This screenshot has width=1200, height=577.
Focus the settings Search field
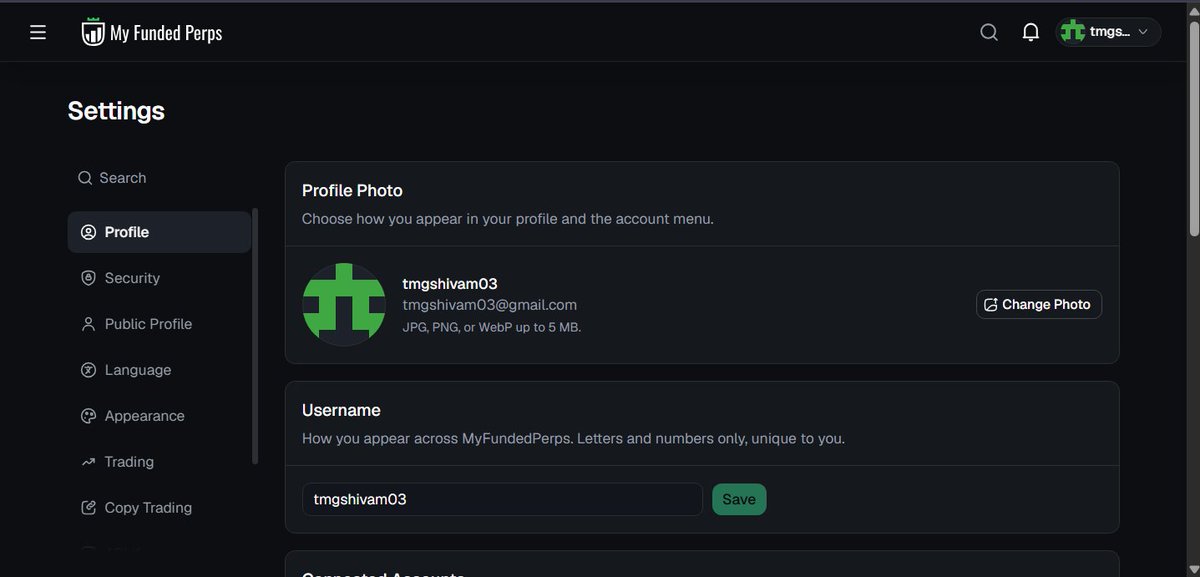(159, 178)
